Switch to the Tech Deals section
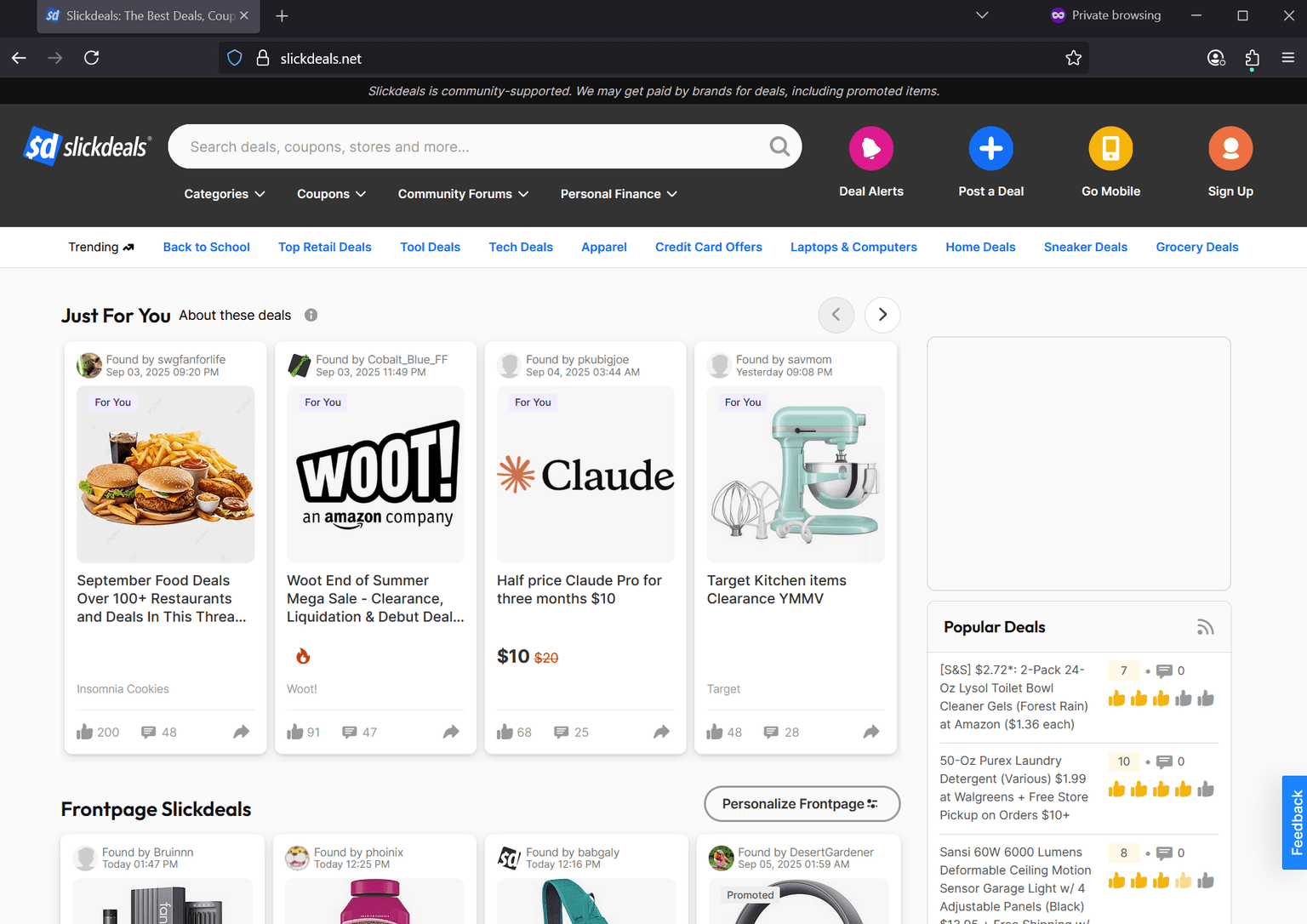Screen dimensions: 1307x924 click(521, 247)
